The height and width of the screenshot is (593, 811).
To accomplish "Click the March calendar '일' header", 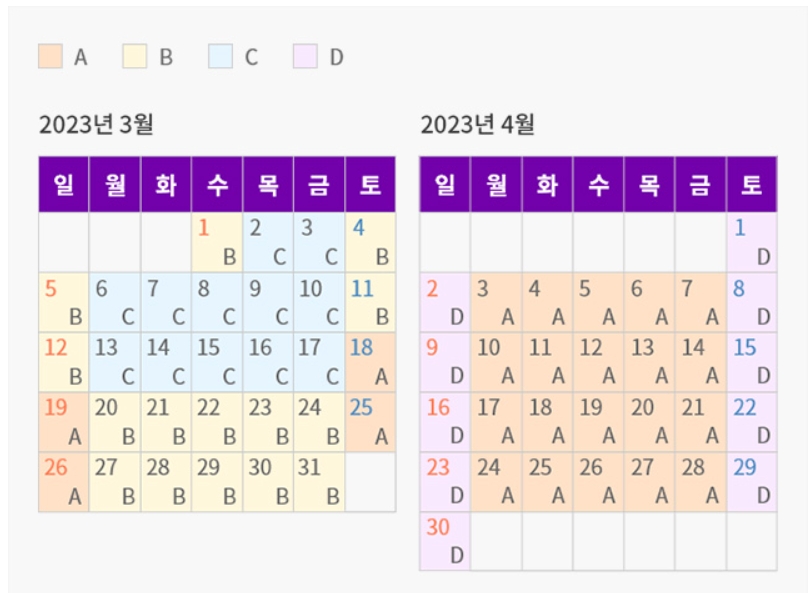I will [64, 185].
